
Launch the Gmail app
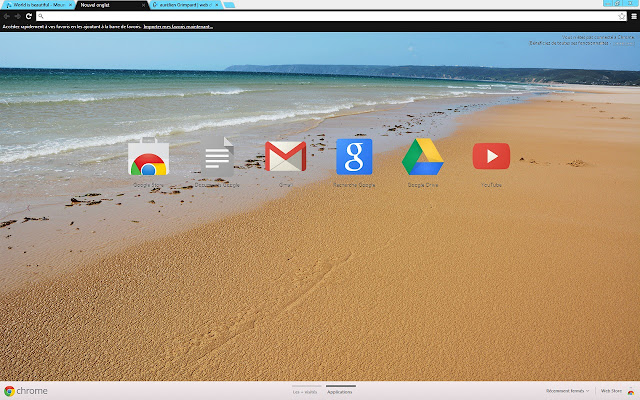pyautogui.click(x=285, y=156)
